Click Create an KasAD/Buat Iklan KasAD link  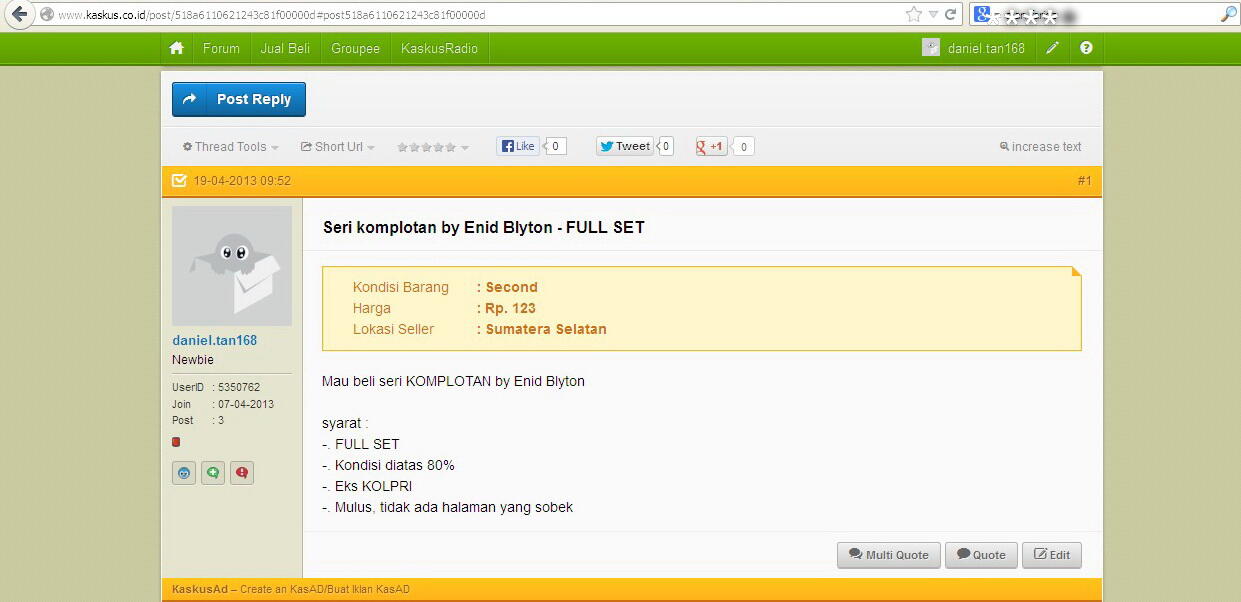tap(325, 589)
